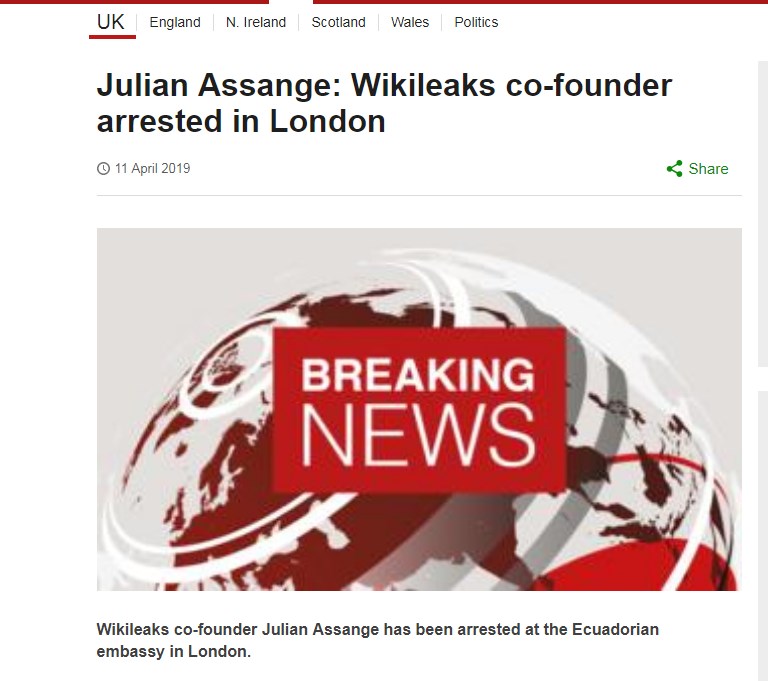Select the 11 April 2019 date stamp
Image resolution: width=768 pixels, height=681 pixels.
pyautogui.click(x=152, y=169)
